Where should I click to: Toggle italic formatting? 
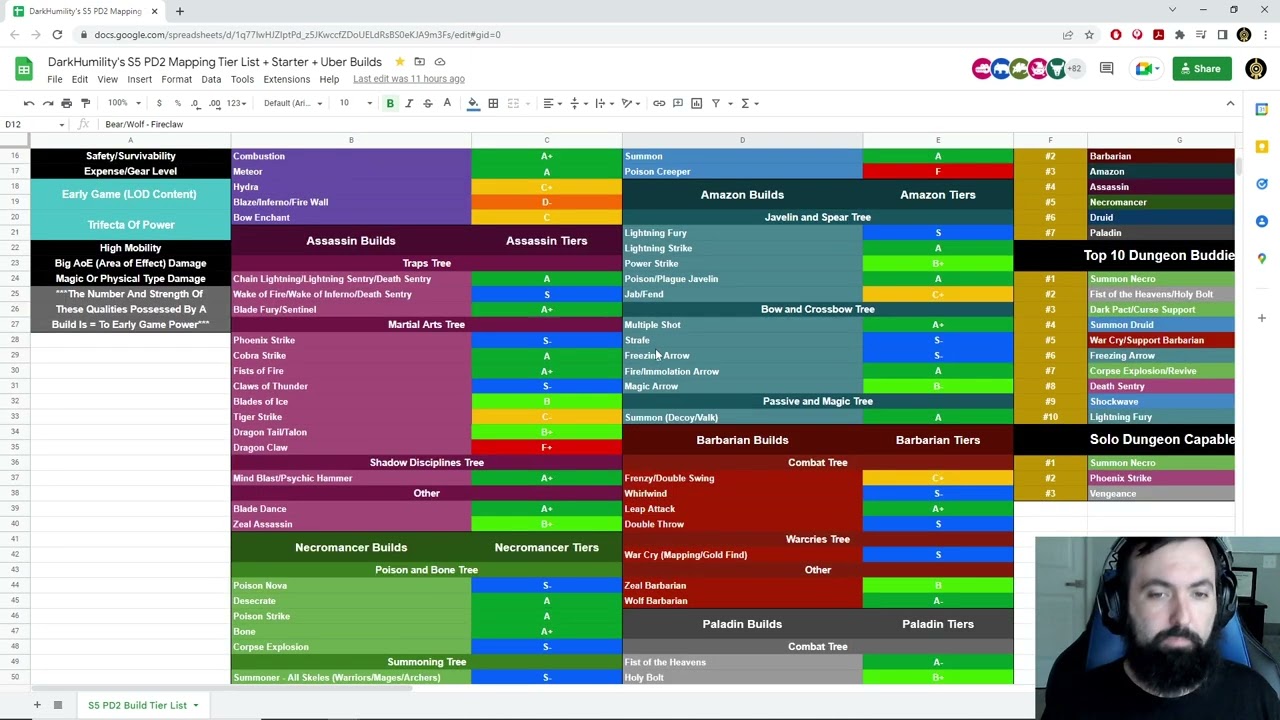click(x=409, y=103)
